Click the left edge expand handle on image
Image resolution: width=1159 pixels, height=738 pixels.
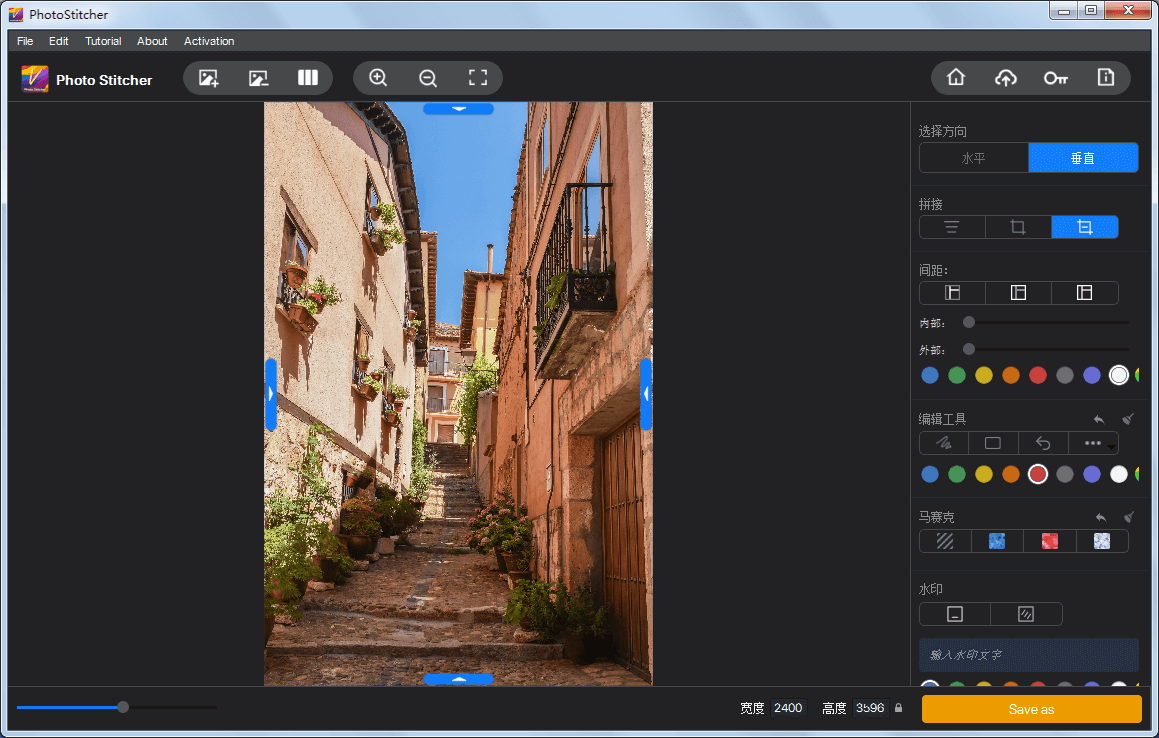click(271, 394)
